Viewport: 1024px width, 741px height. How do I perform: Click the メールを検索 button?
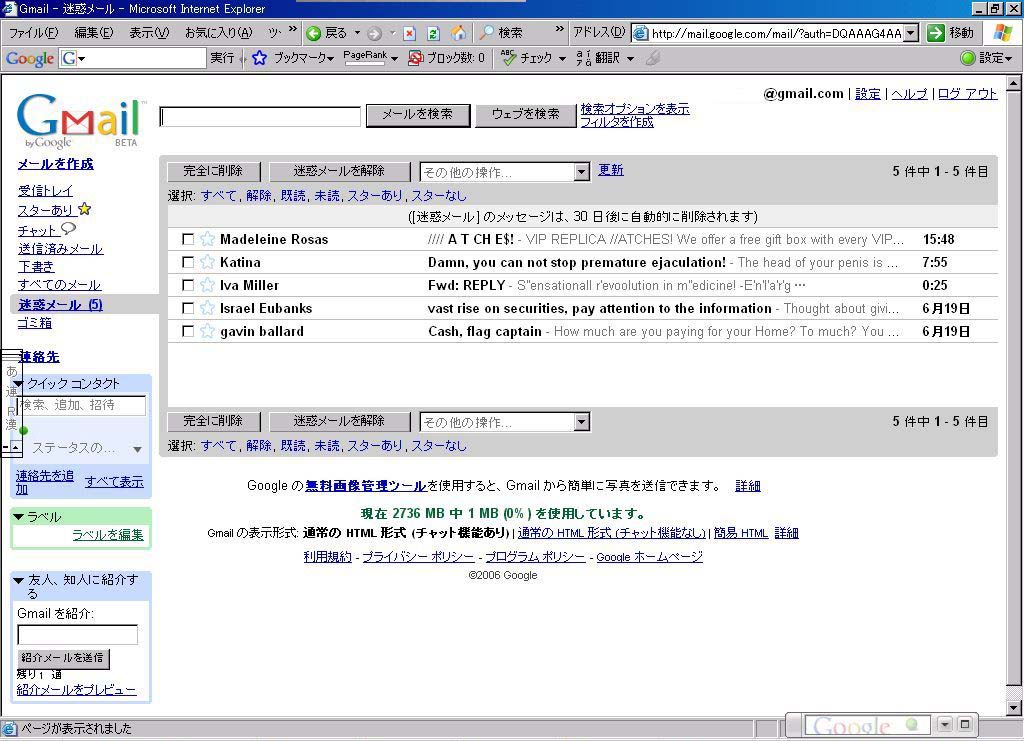point(418,114)
